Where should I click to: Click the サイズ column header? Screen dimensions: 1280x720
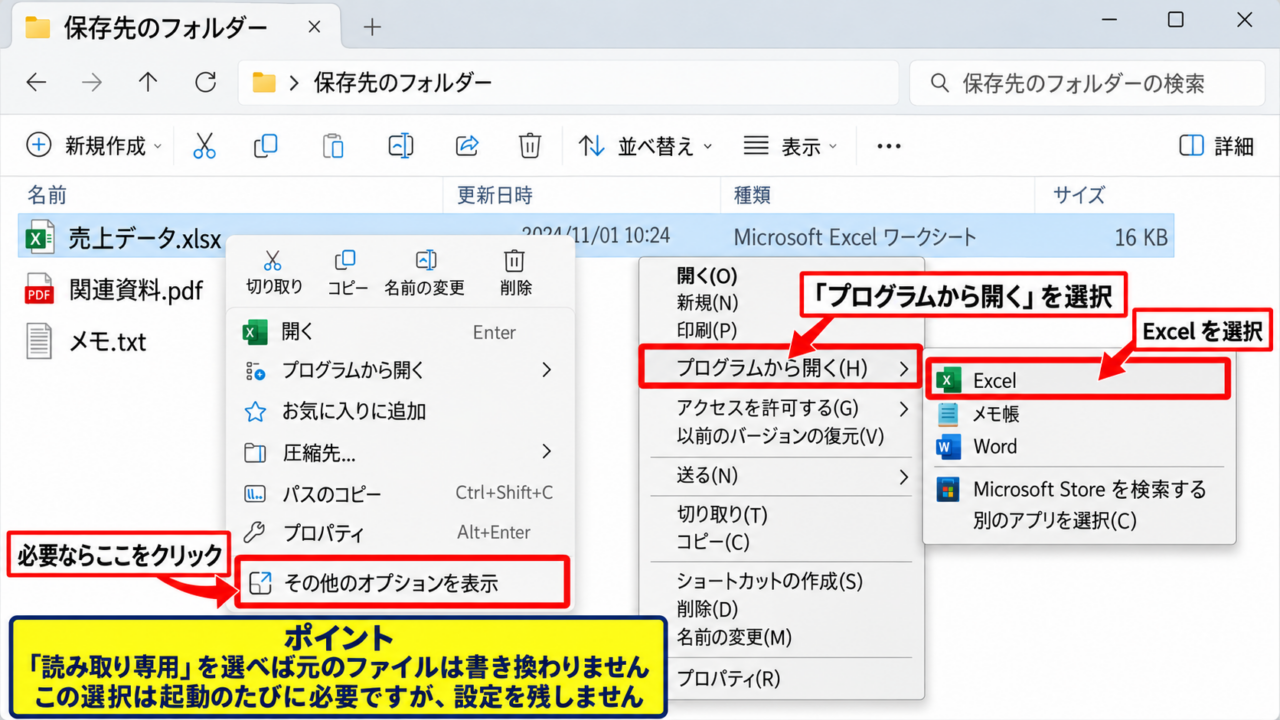click(x=1079, y=195)
